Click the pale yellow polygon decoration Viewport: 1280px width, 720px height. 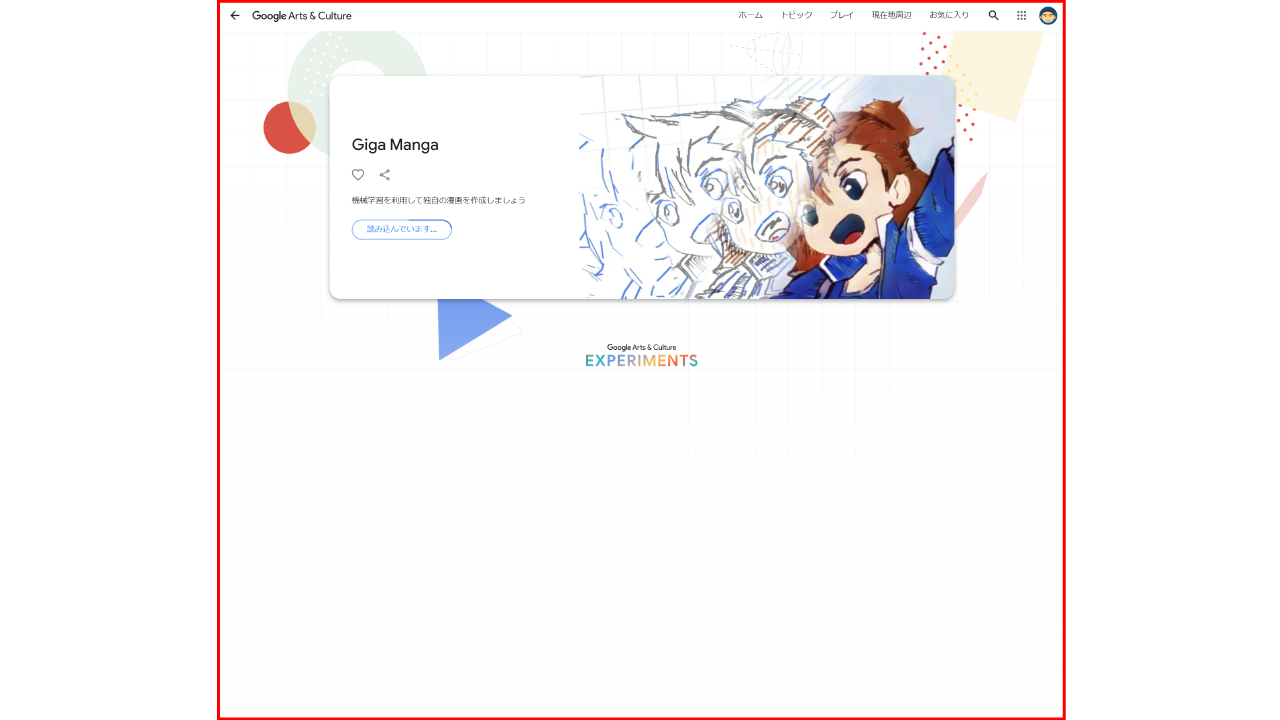(x=995, y=76)
